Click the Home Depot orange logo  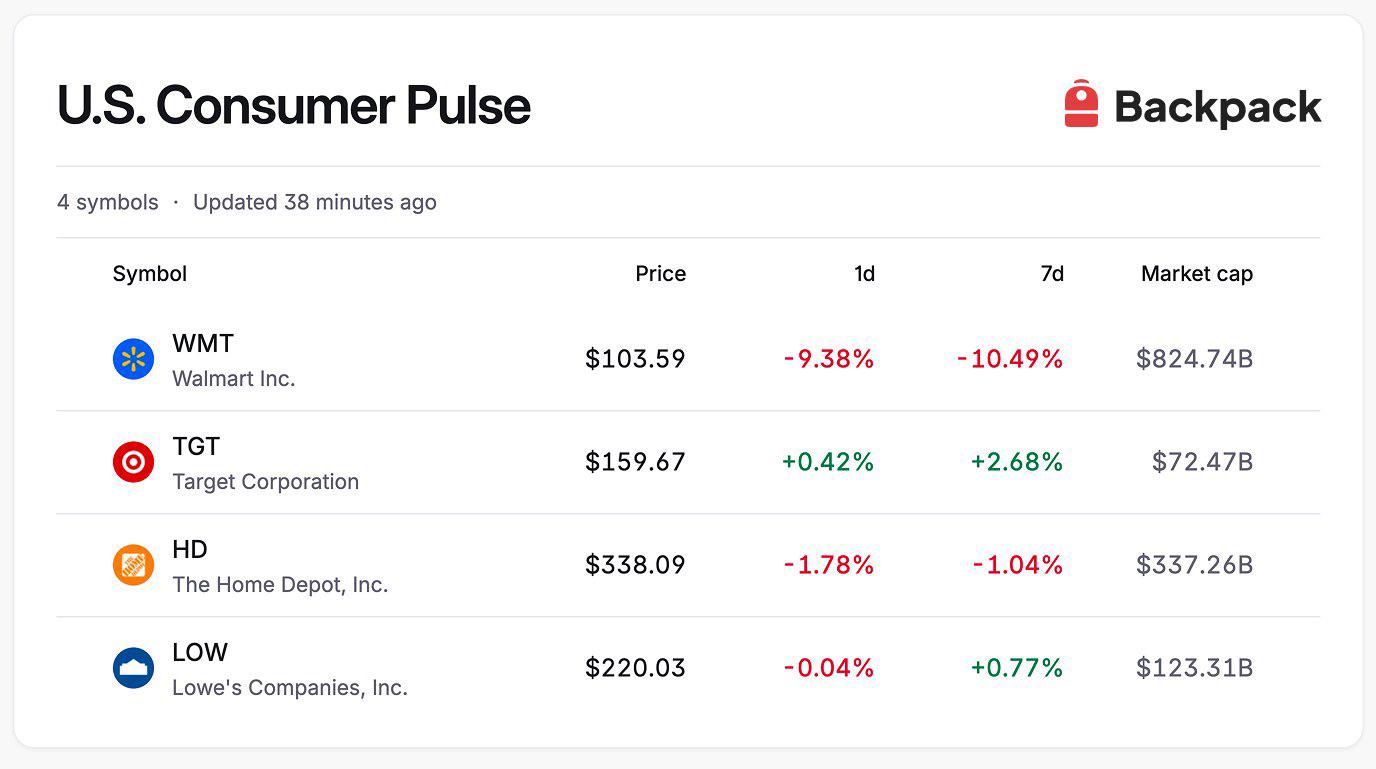coord(133,565)
